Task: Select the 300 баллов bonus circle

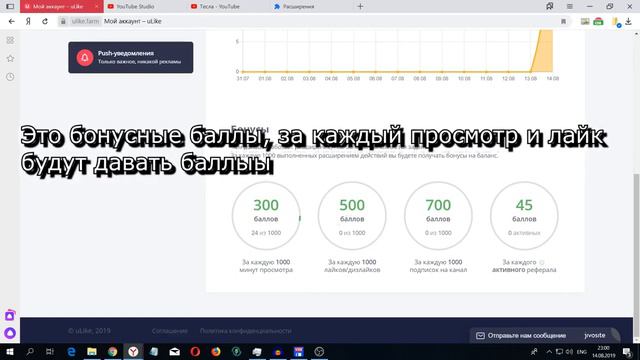Action: [266, 216]
